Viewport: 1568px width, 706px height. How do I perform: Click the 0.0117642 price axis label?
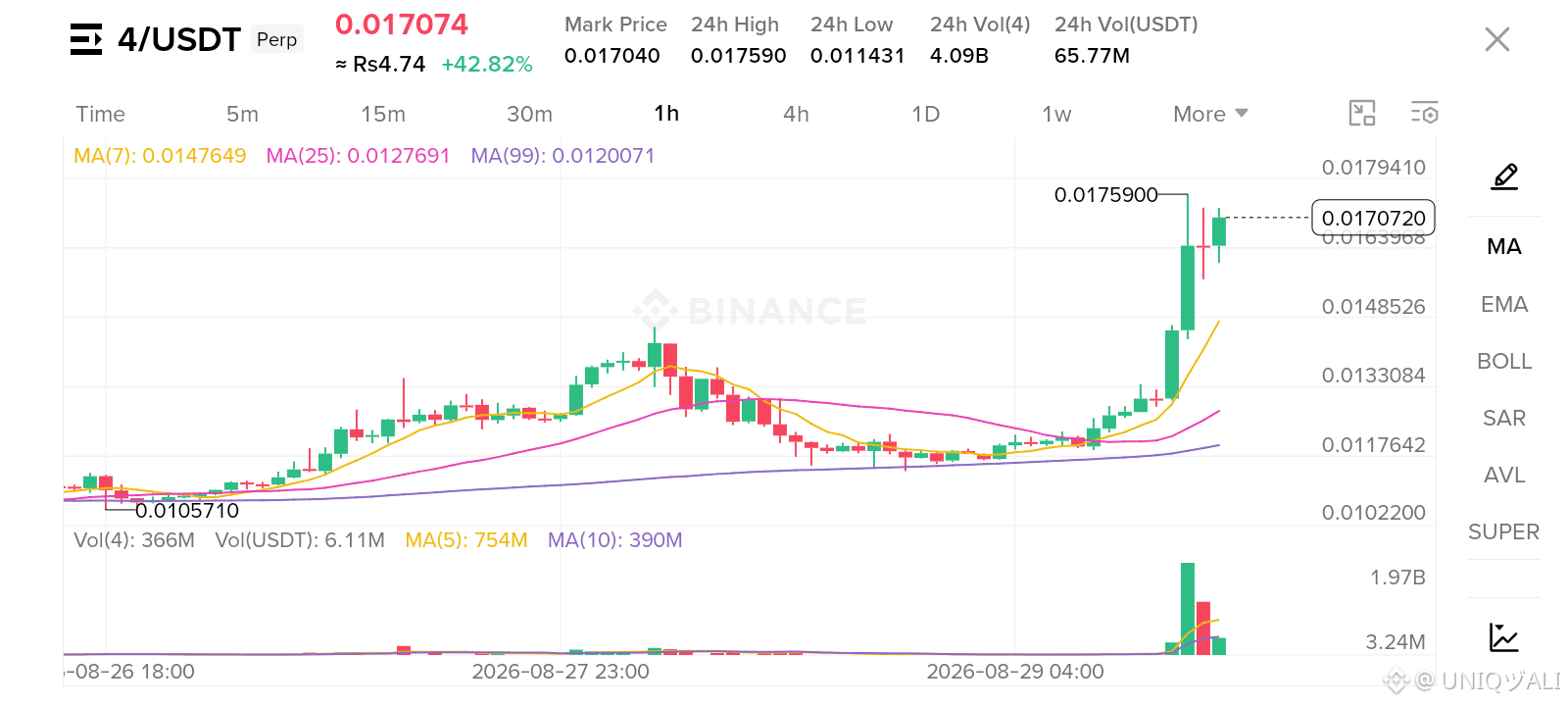[1373, 445]
